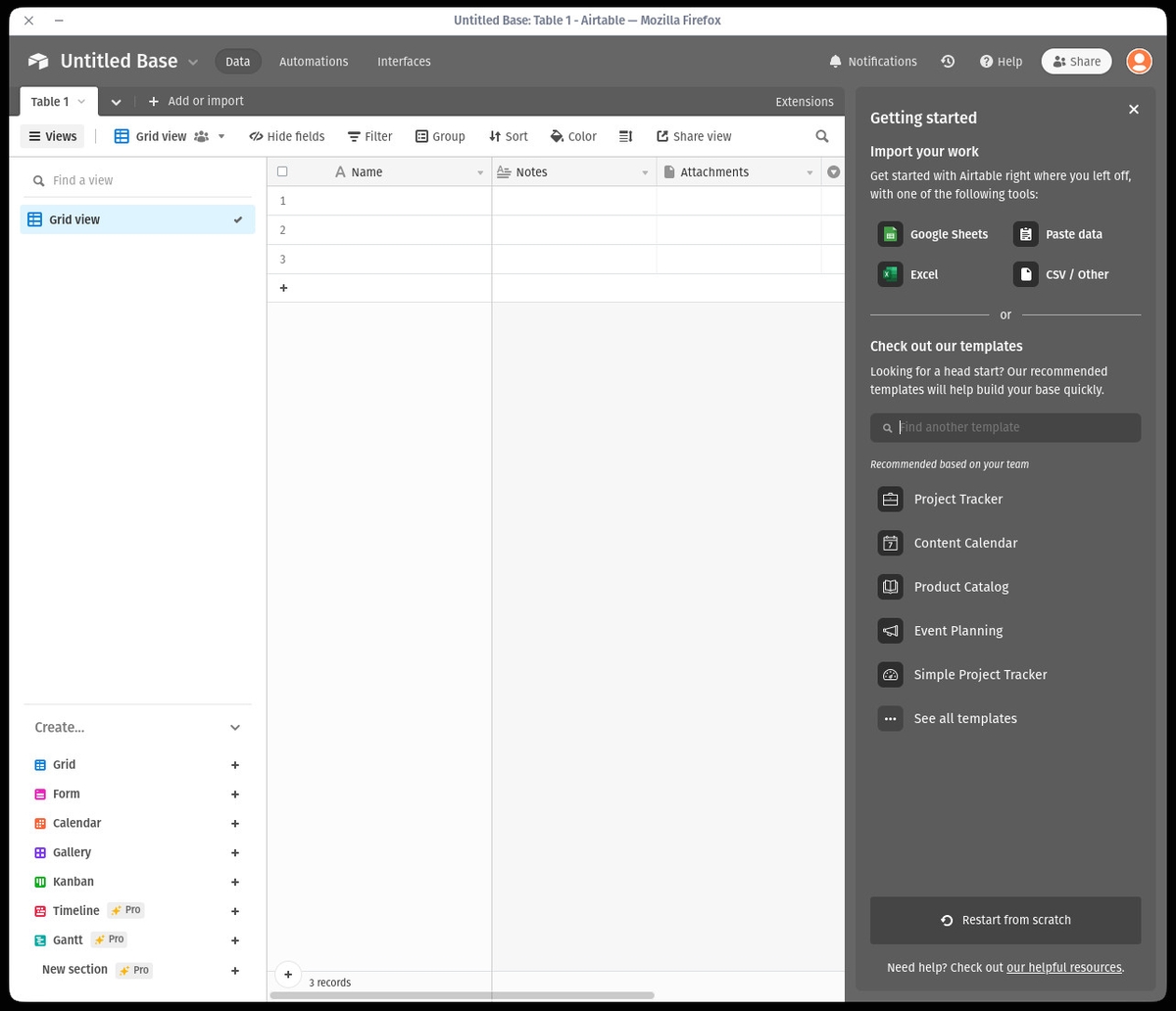The height and width of the screenshot is (1011, 1176).
Task: Expand the Table 1 tab dropdown
Action: tap(80, 101)
